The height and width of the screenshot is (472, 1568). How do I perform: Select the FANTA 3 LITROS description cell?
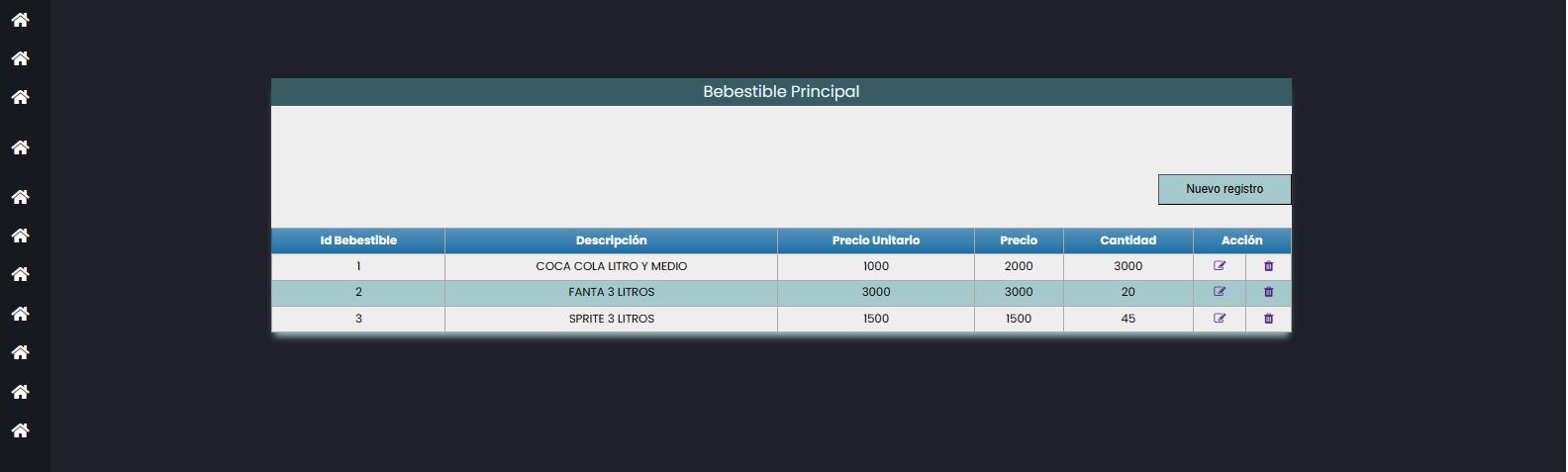pos(611,292)
